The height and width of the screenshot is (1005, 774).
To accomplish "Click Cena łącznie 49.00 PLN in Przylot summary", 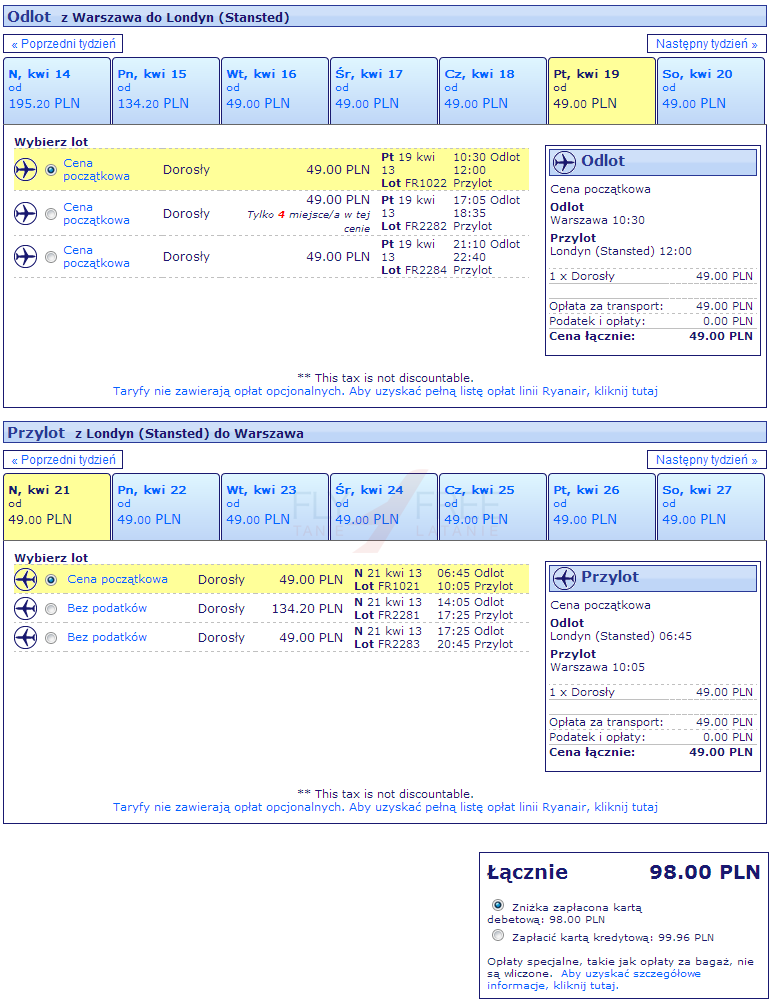I will coord(651,752).
